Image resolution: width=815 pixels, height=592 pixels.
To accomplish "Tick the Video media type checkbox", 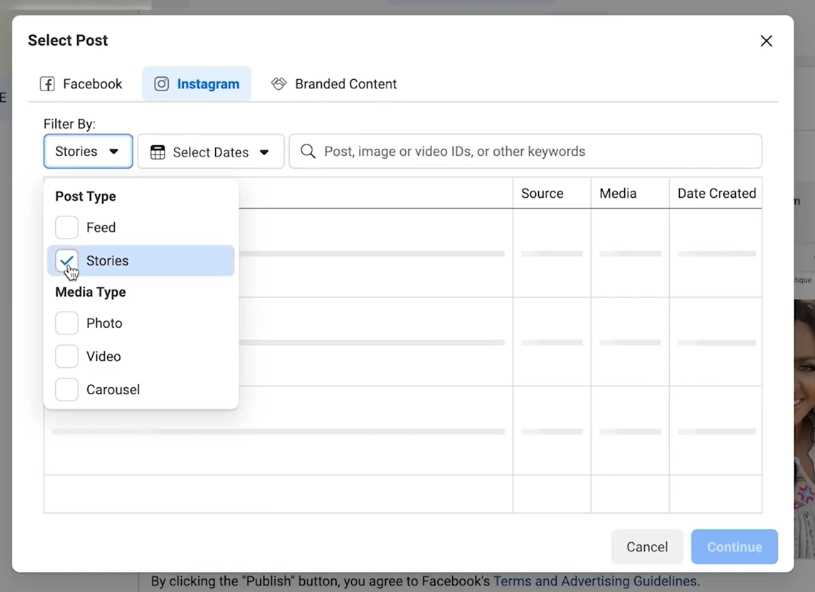I will pos(67,357).
